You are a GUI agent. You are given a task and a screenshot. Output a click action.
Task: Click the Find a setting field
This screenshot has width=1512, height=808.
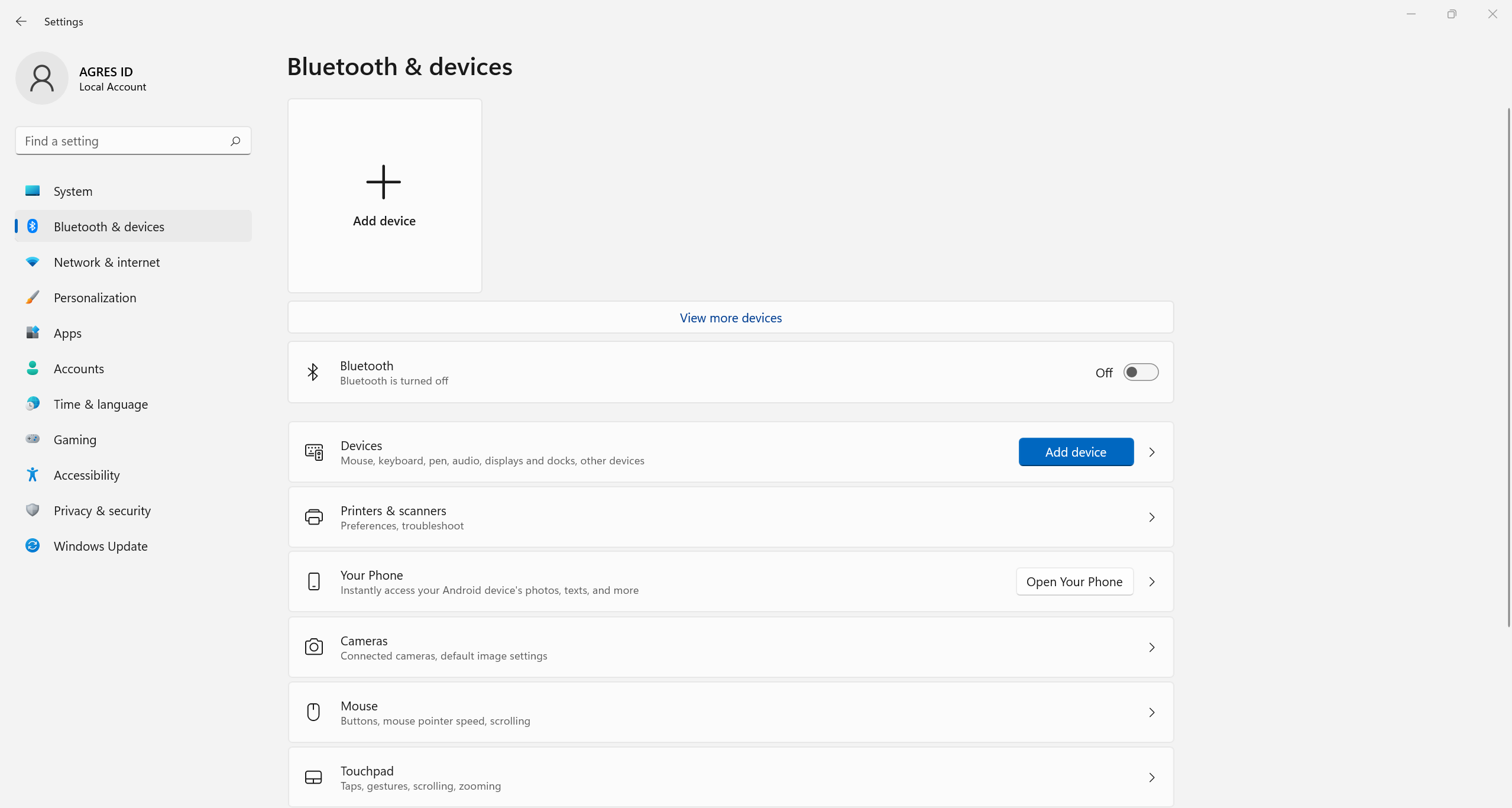click(x=124, y=141)
